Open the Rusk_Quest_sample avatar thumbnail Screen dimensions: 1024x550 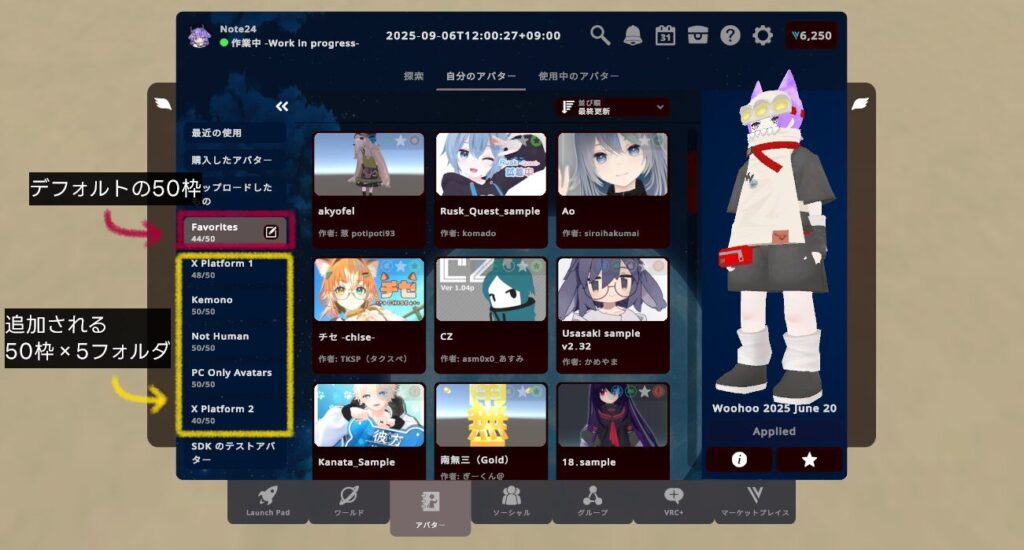tap(491, 165)
